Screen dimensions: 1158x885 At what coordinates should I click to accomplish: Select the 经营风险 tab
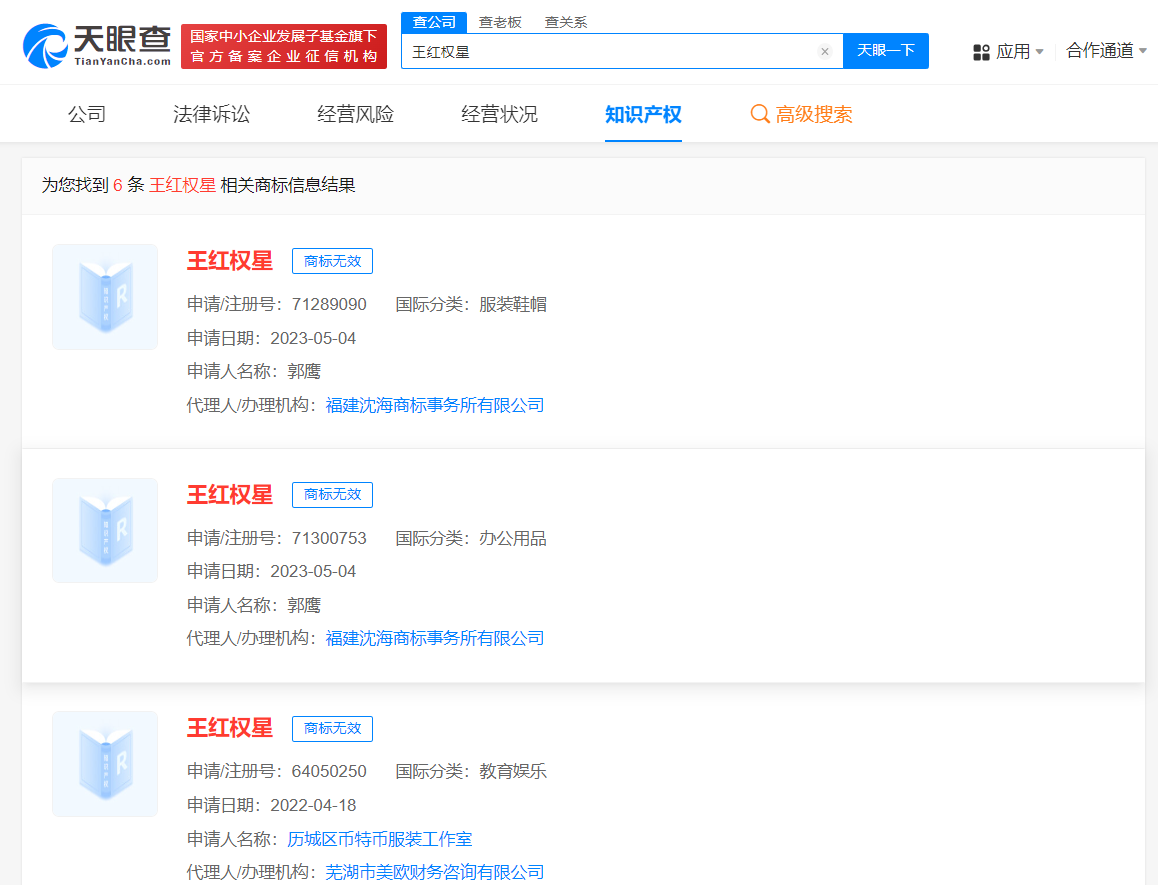(x=354, y=114)
